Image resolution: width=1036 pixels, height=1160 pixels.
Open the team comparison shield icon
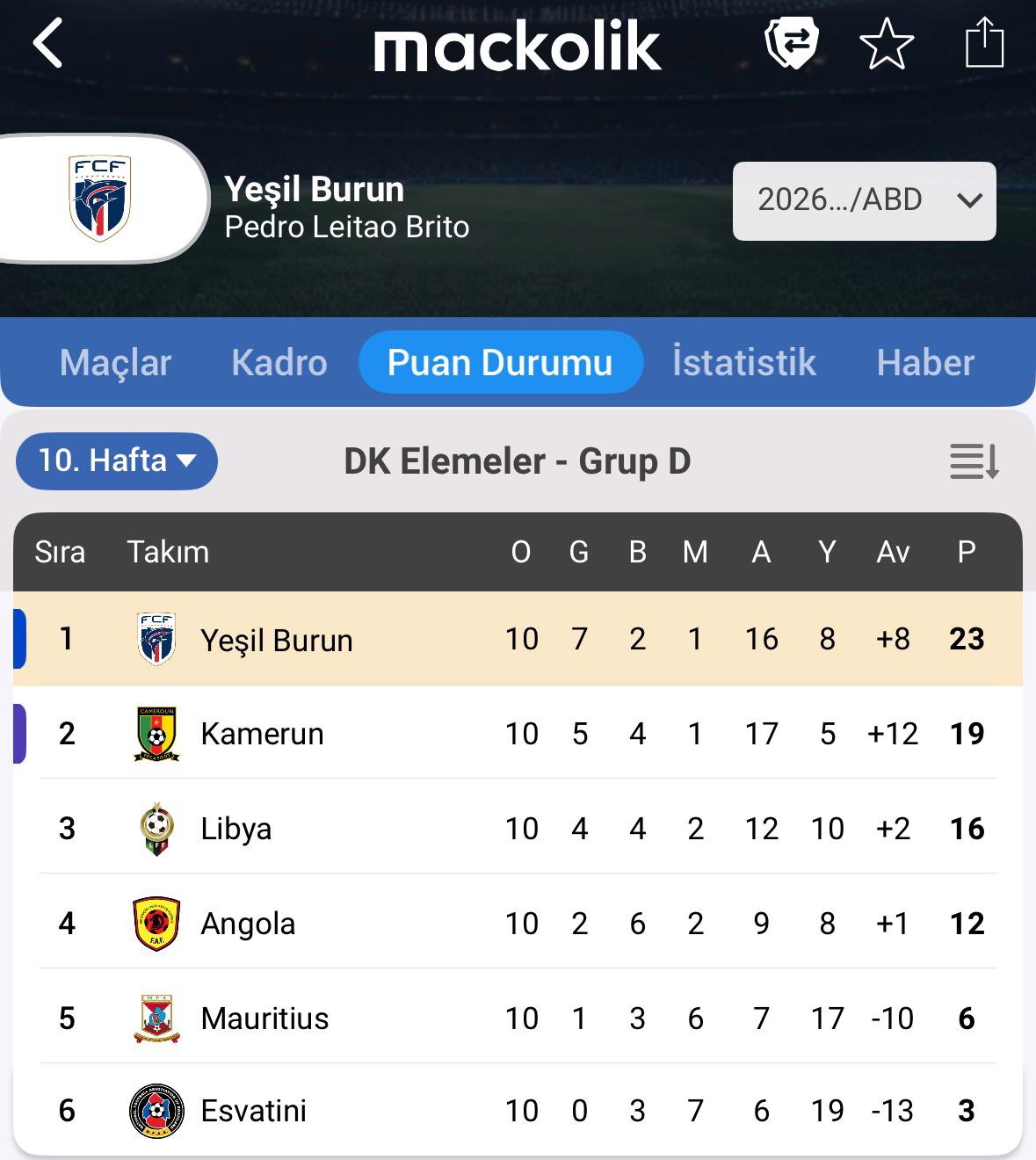coord(792,43)
